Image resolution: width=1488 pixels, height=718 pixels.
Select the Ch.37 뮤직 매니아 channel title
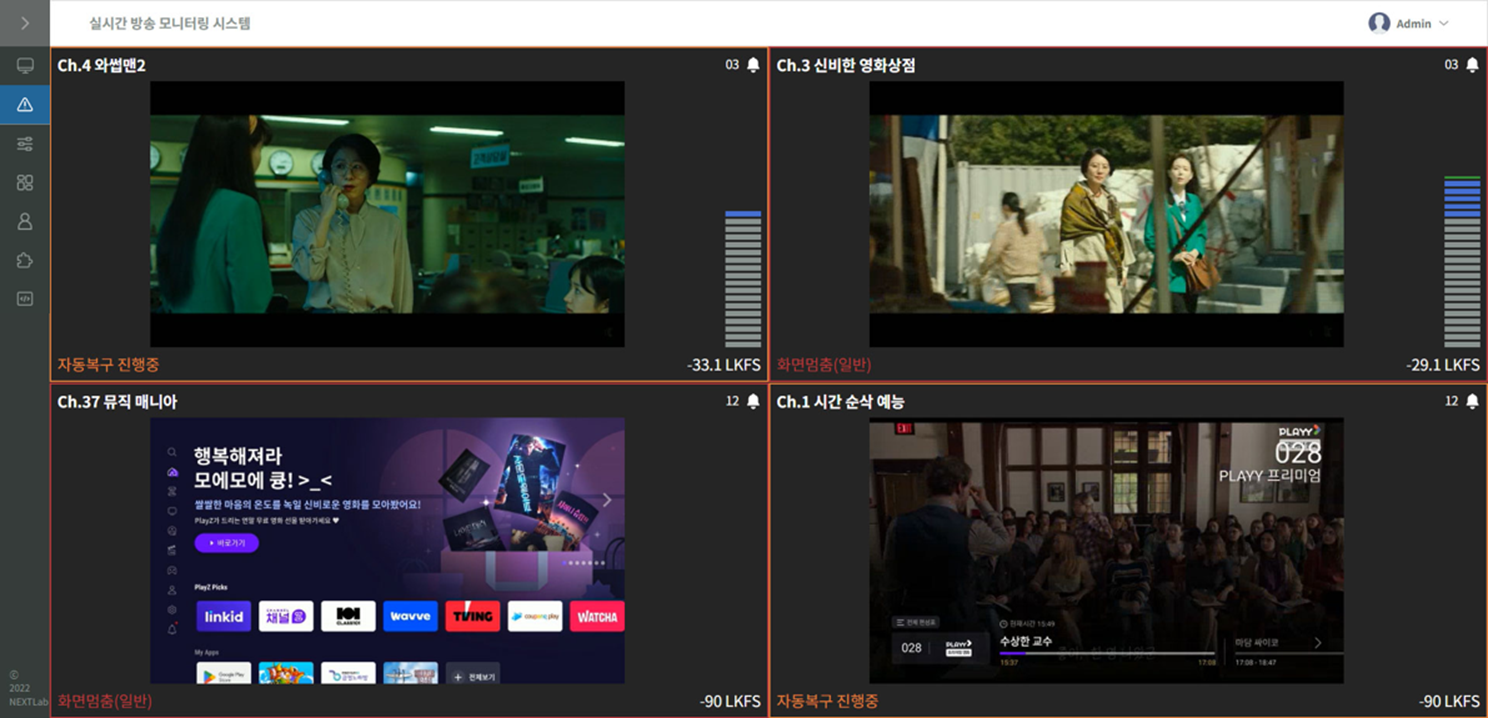pos(117,401)
